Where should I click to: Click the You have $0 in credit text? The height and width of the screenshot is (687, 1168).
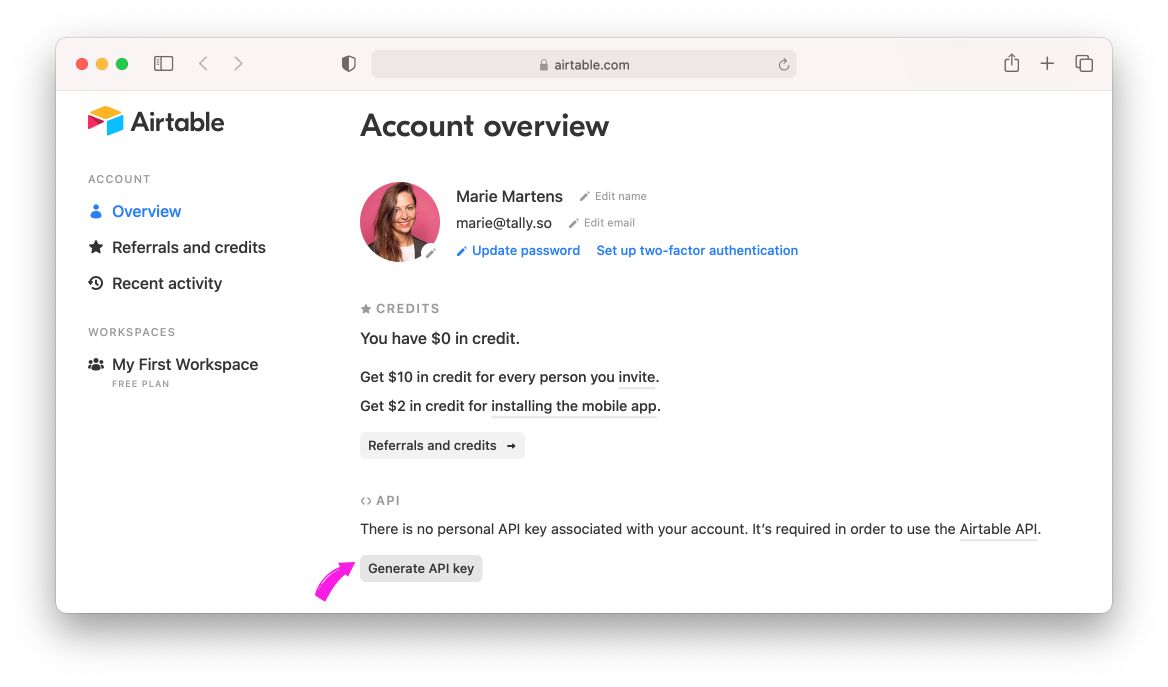(439, 338)
